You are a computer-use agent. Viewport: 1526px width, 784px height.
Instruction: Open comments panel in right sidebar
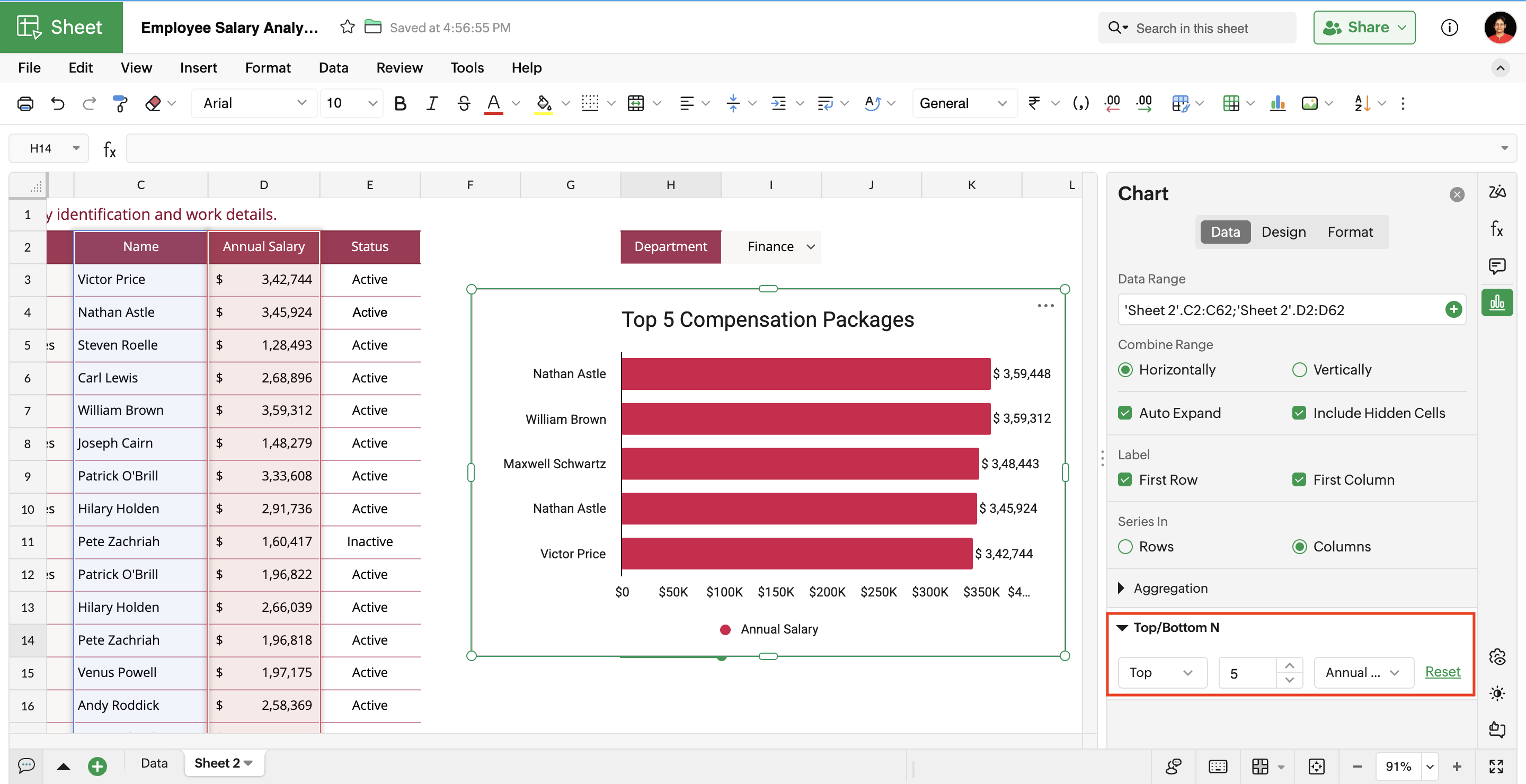point(1497,266)
